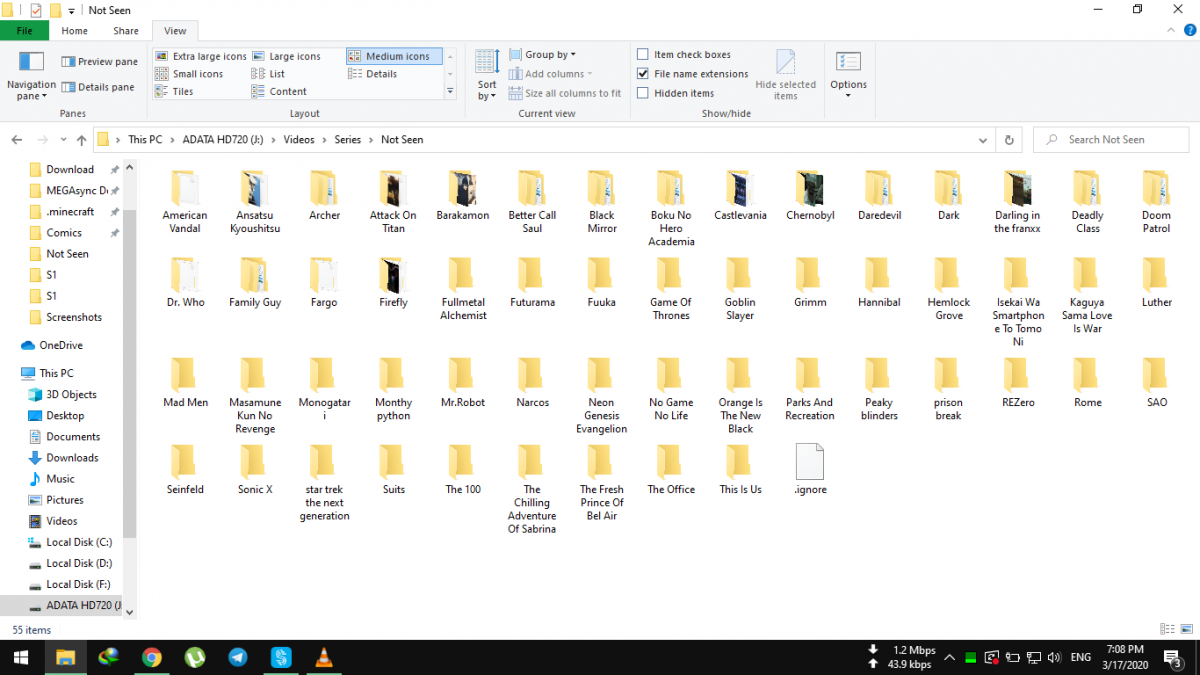Open the Chernobyl folder
Screen dimensions: 1200x675
click(810, 195)
